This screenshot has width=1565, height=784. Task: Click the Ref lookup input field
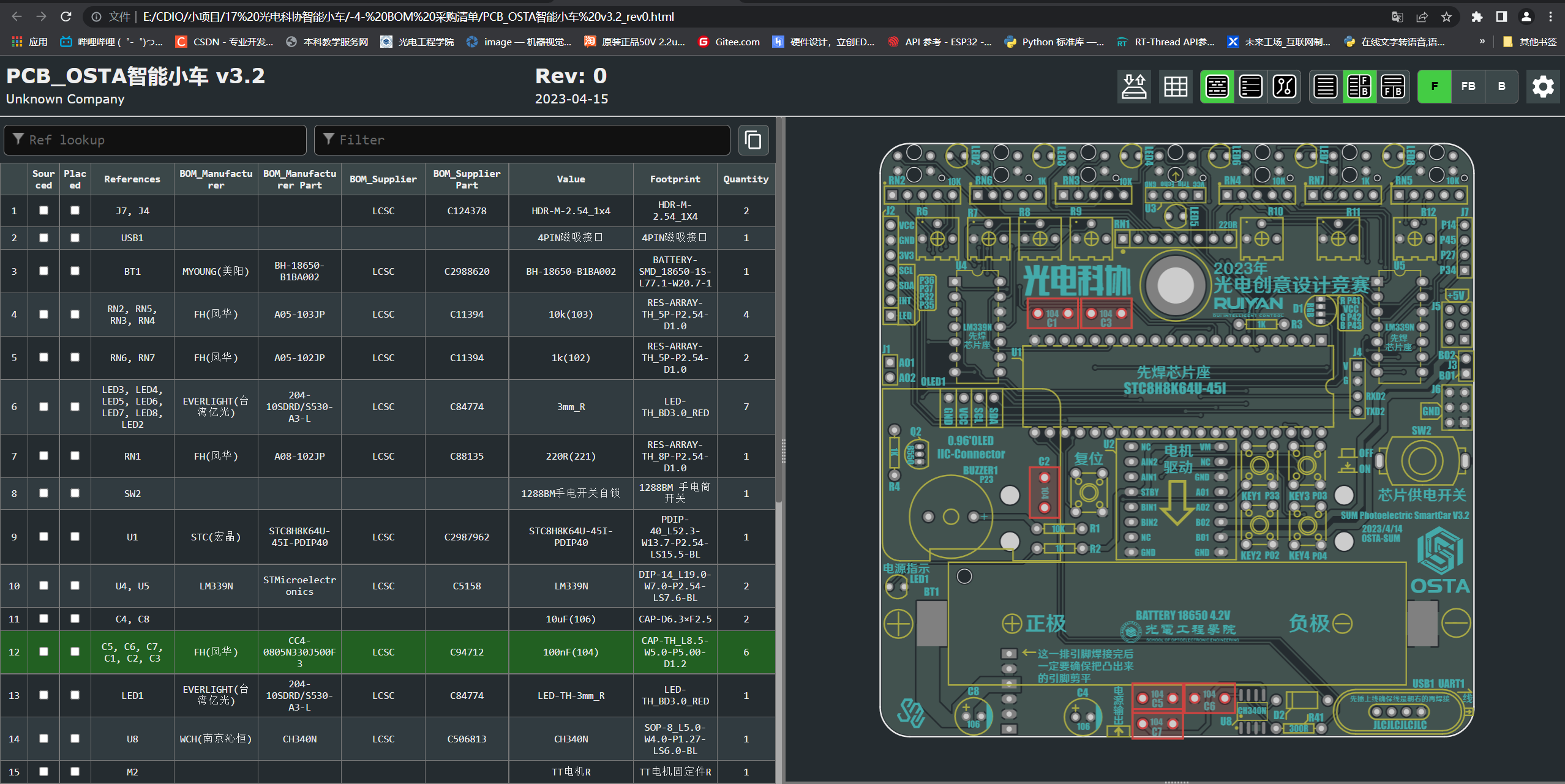[155, 140]
